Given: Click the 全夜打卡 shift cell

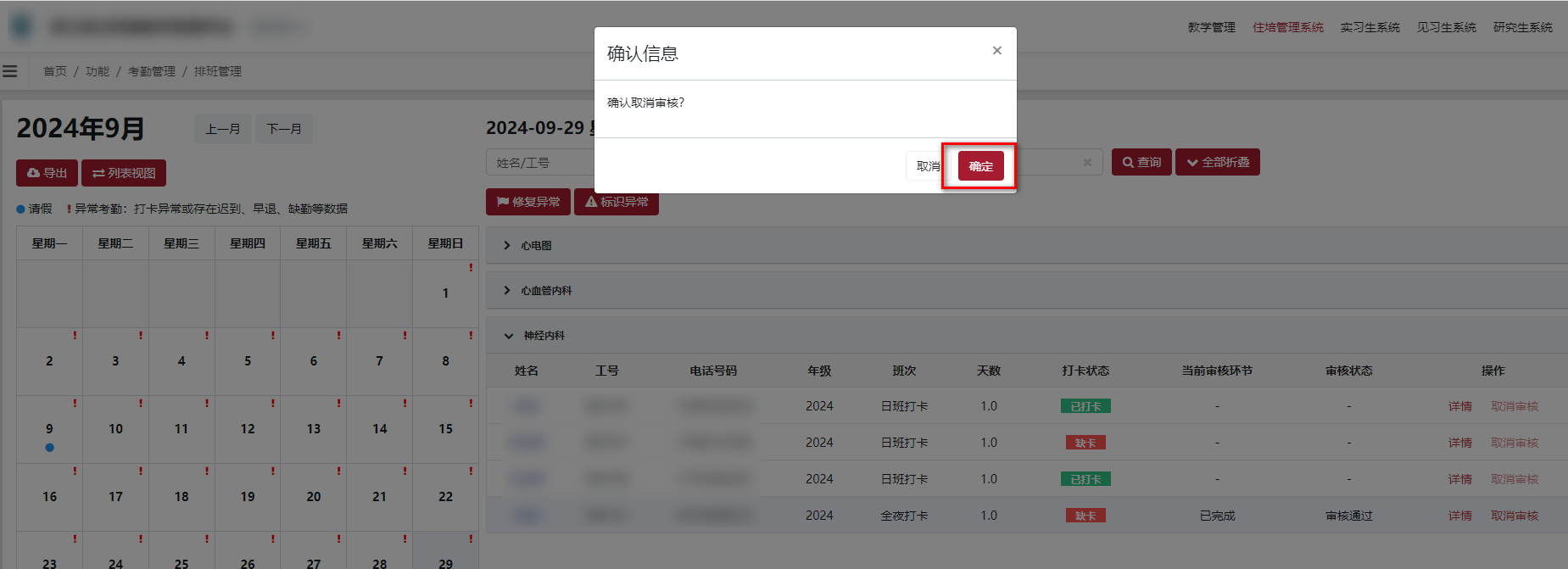Looking at the screenshot, I should [904, 516].
